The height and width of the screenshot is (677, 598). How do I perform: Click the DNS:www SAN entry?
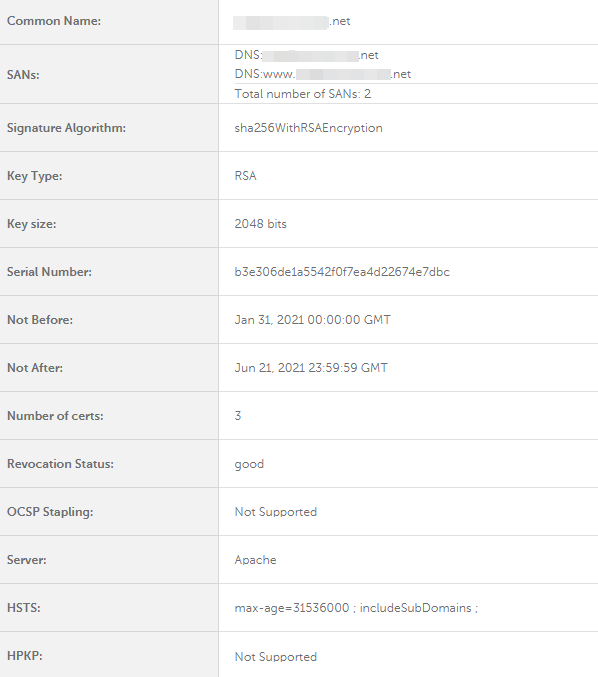[x=323, y=74]
